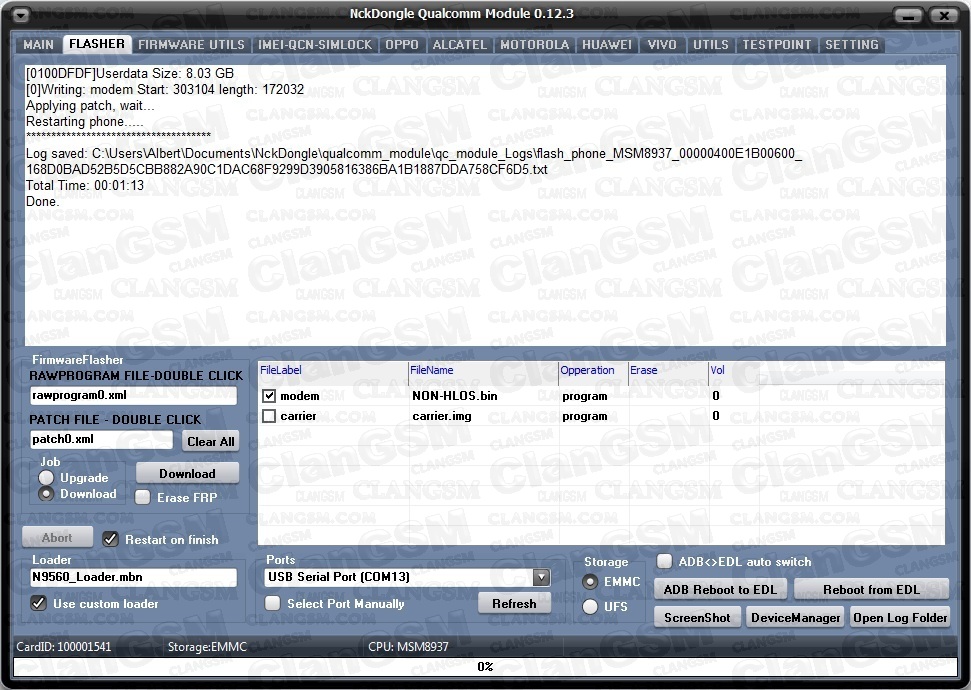Toggle Restart on finish checkbox
971x690 pixels.
[110, 539]
